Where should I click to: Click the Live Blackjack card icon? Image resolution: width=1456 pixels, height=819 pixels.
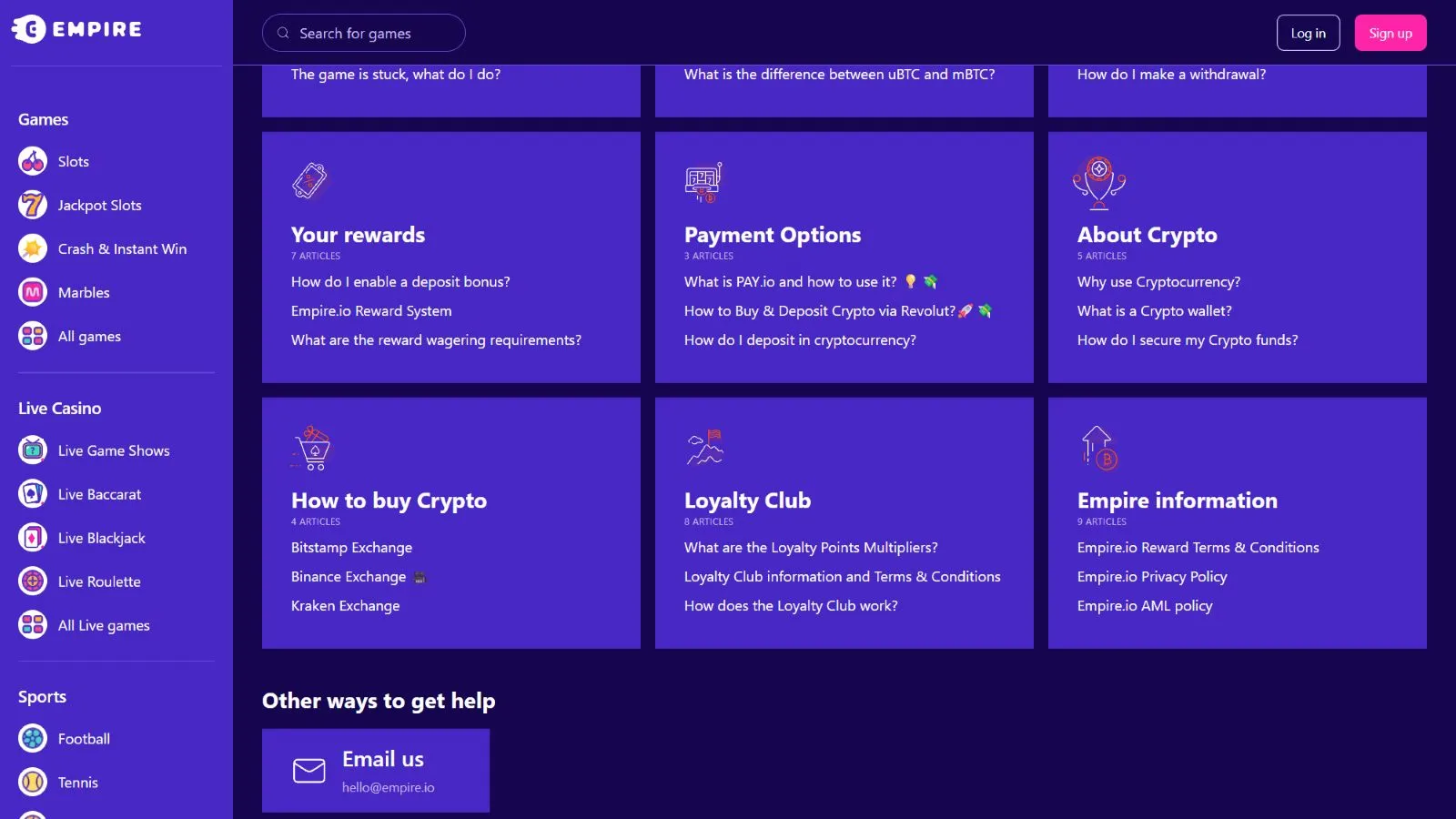[x=33, y=538]
